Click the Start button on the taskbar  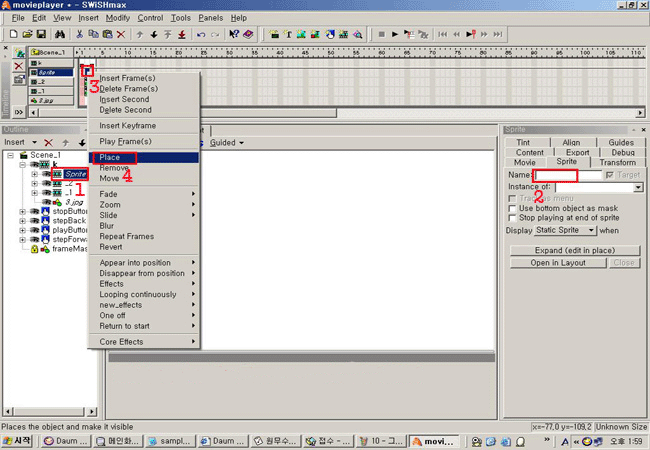pos(17,441)
